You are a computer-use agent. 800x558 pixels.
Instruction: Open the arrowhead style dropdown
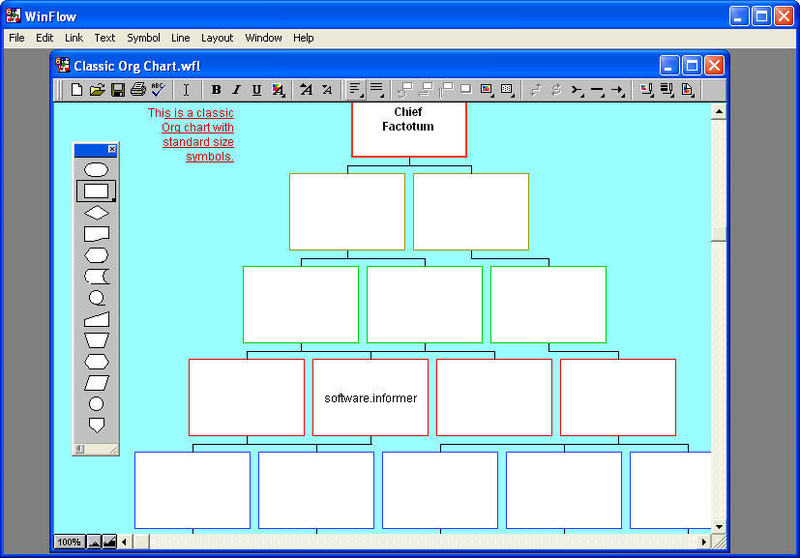point(618,90)
